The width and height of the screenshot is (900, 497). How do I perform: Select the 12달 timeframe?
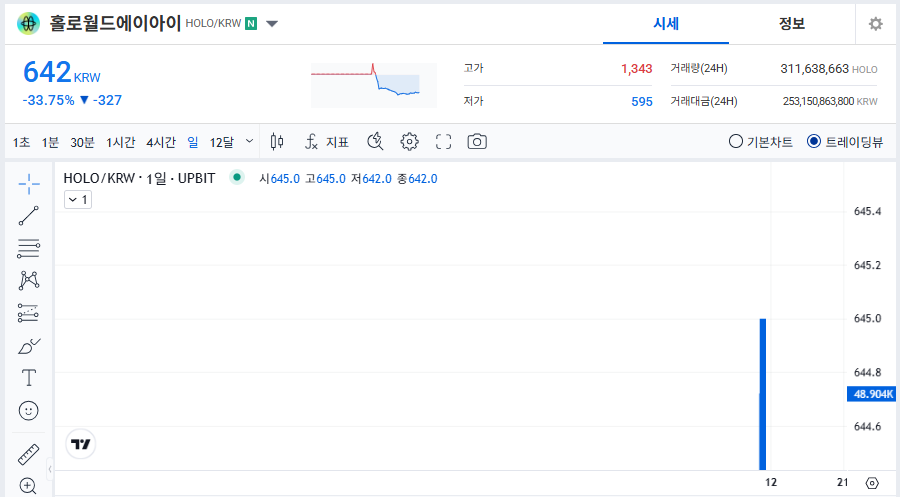222,142
